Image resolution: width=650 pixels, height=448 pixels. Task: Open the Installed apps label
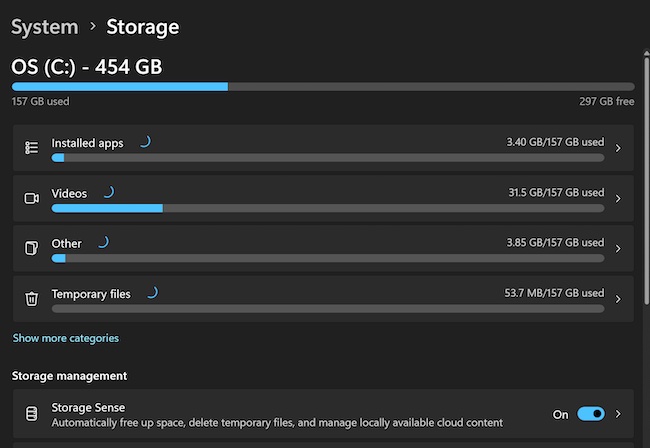(87, 143)
